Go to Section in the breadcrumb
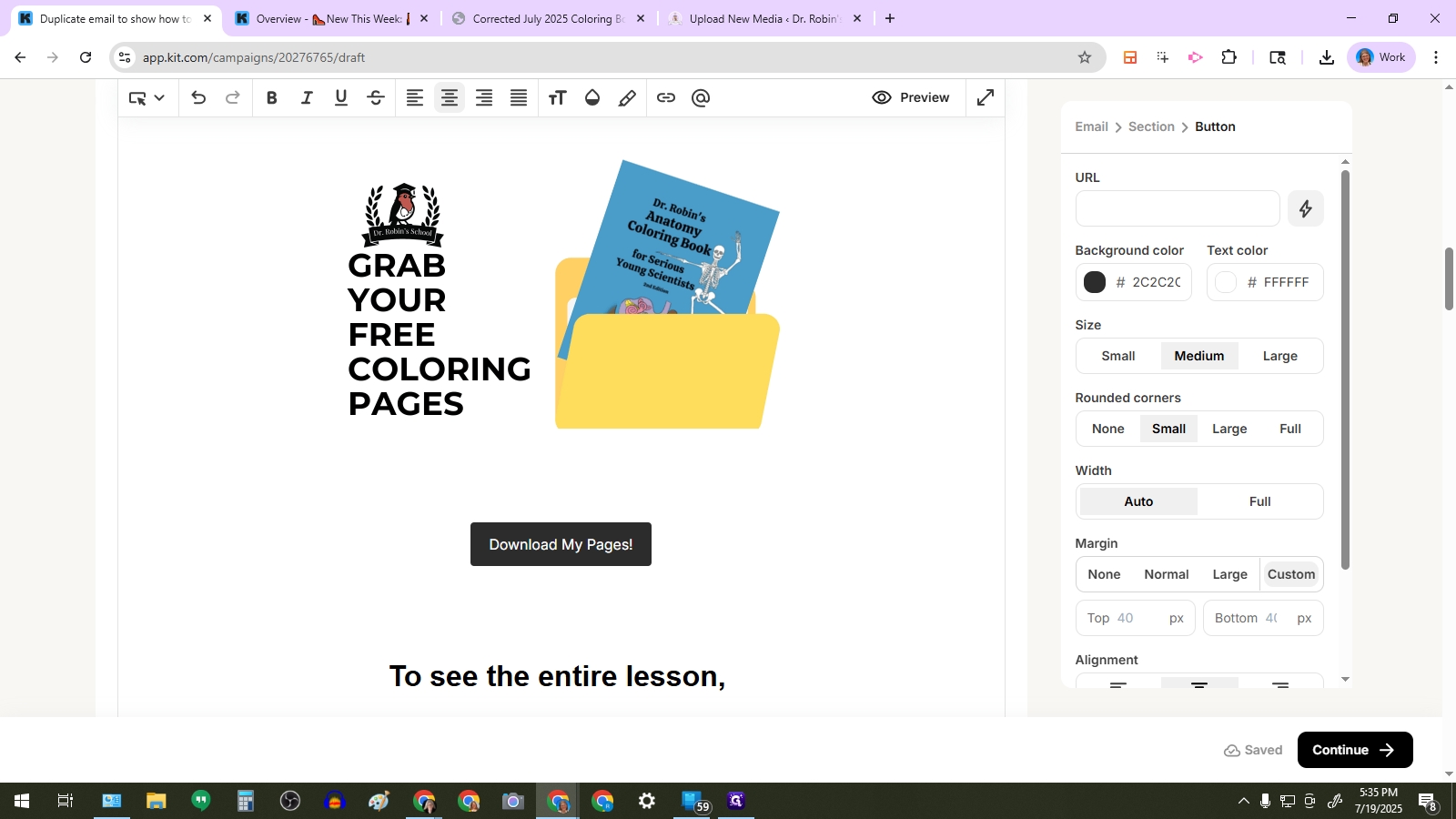1456x819 pixels. [x=1151, y=126]
